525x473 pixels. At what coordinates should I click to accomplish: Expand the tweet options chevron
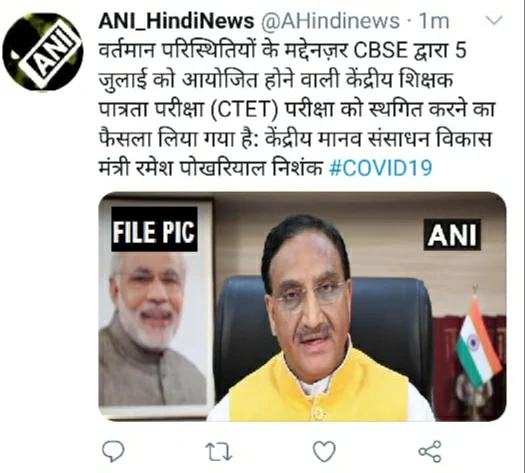[x=494, y=20]
